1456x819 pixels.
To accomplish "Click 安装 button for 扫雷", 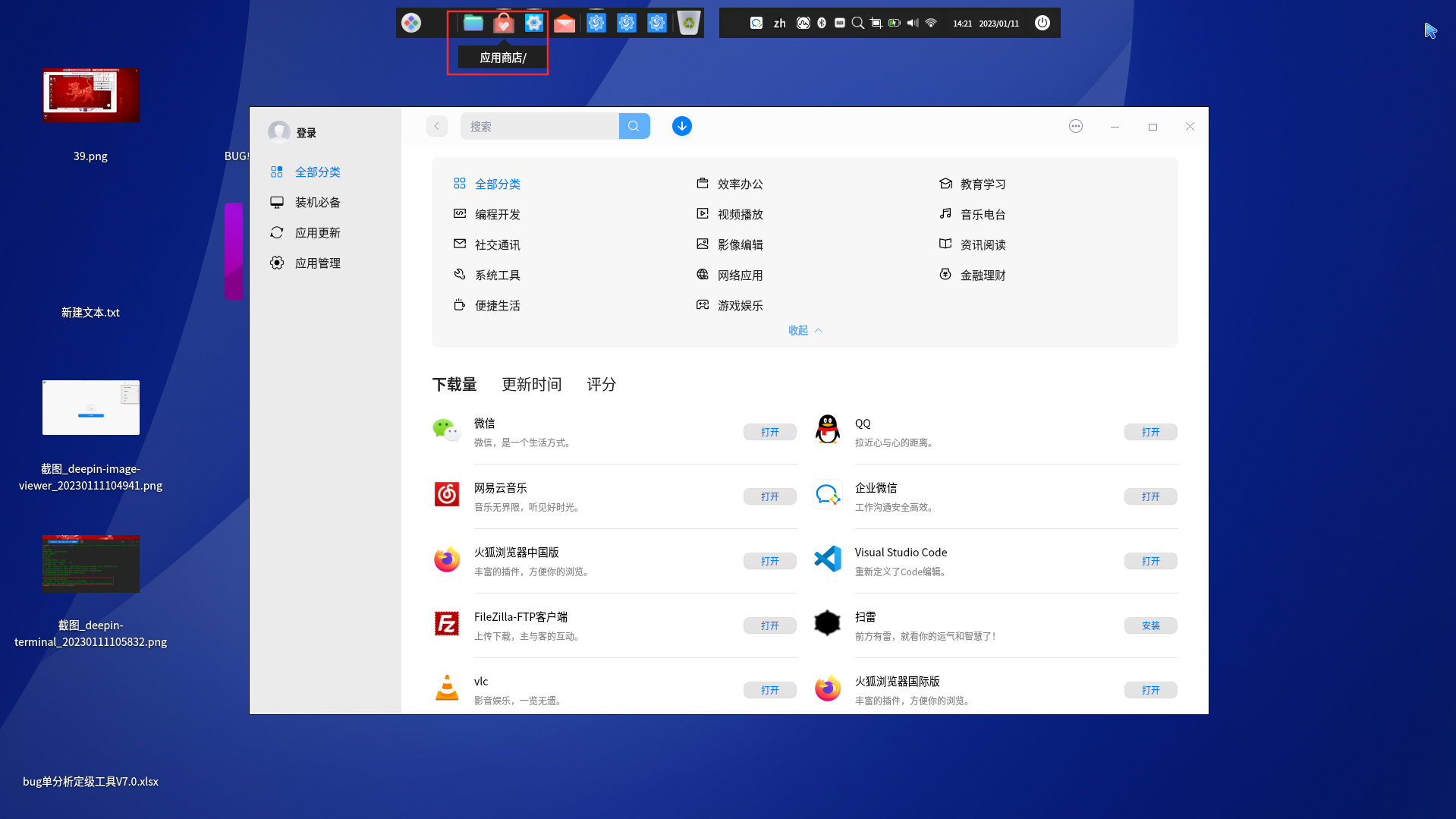I will (x=1151, y=625).
